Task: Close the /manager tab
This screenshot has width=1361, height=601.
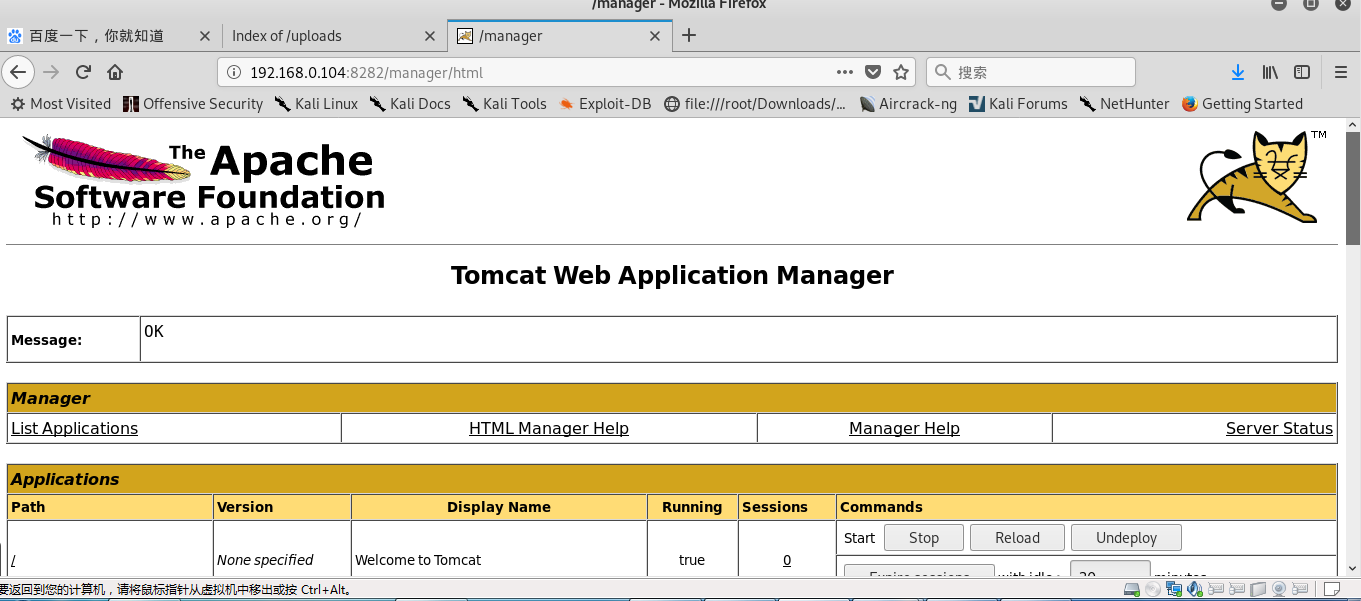Action: pos(656,36)
